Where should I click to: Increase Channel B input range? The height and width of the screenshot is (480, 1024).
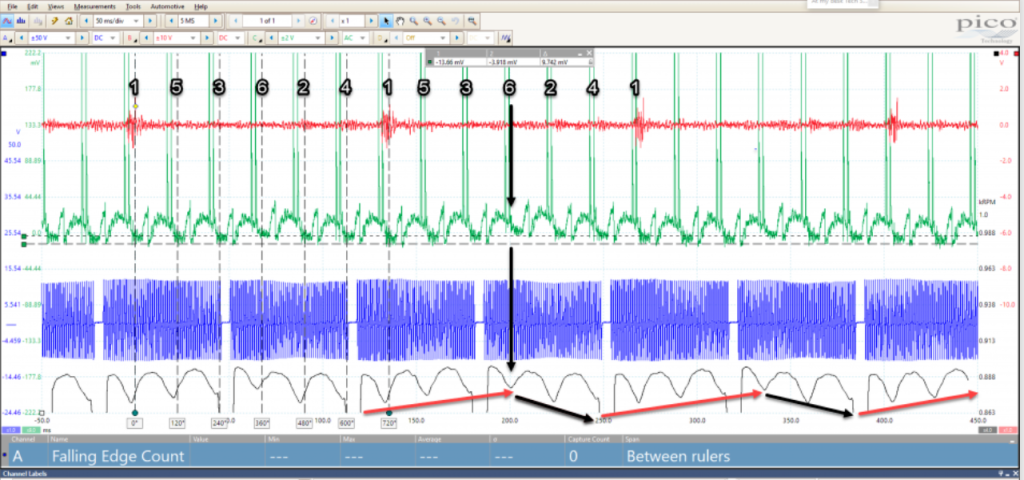(x=207, y=38)
